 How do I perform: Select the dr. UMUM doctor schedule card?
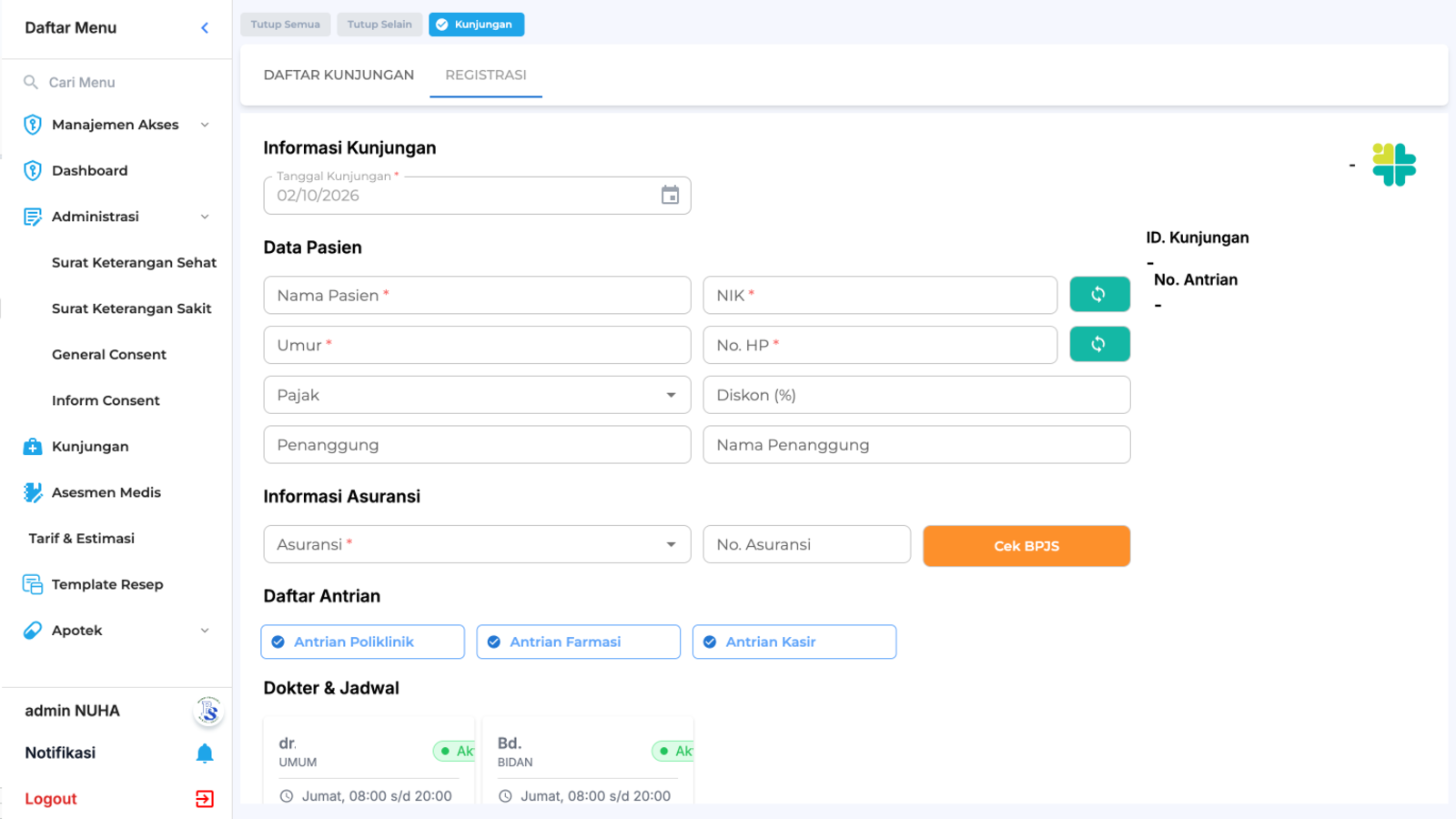coord(369,761)
